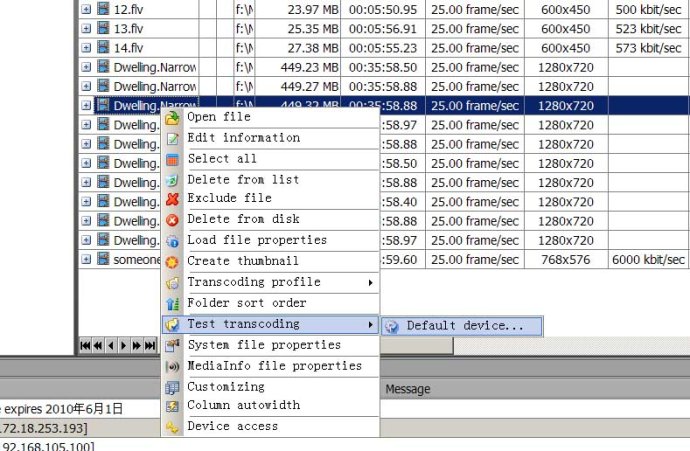Click the duration cell ending :59.60

(402, 260)
